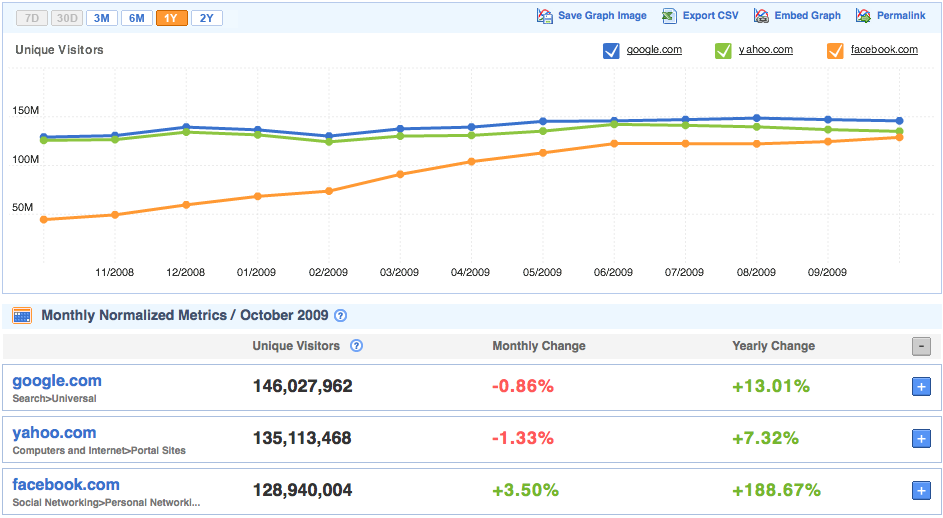Viewport: 943px width, 518px height.
Task: Click the 128,940,004 unique visitors value
Action: tap(303, 490)
